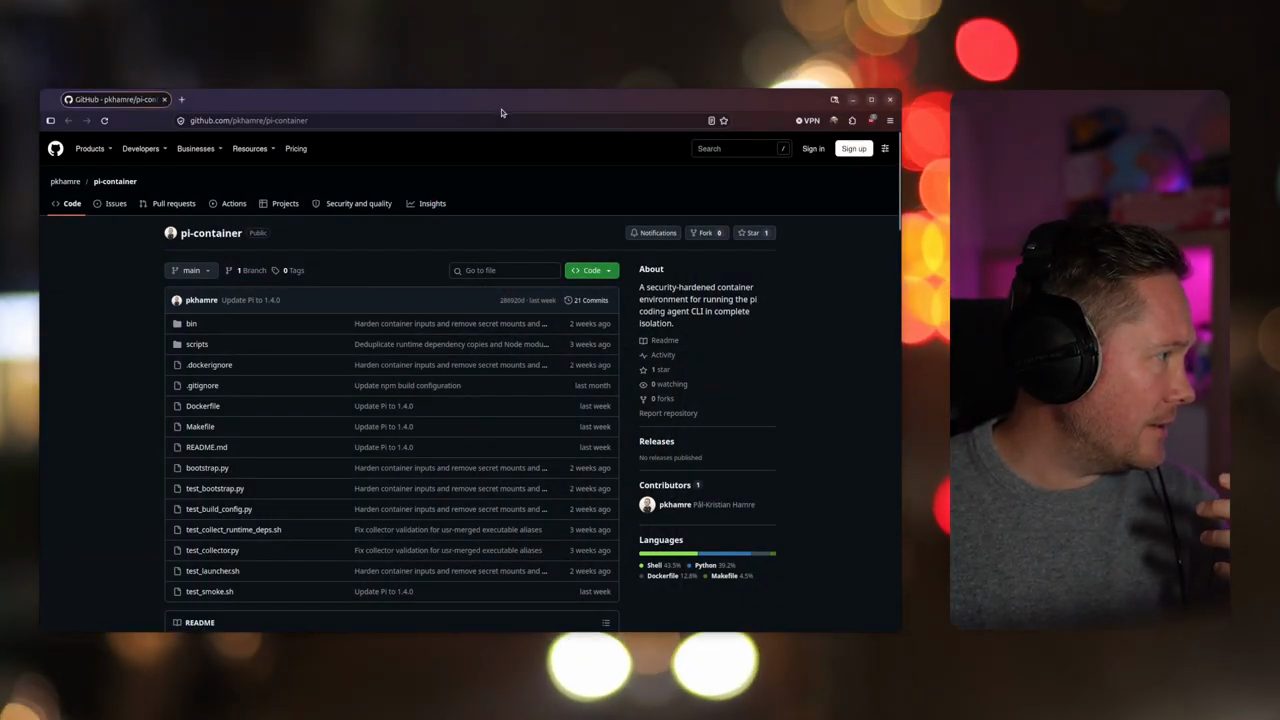
Task: Open test_collect_runtime_deps.sh file
Action: point(233,530)
